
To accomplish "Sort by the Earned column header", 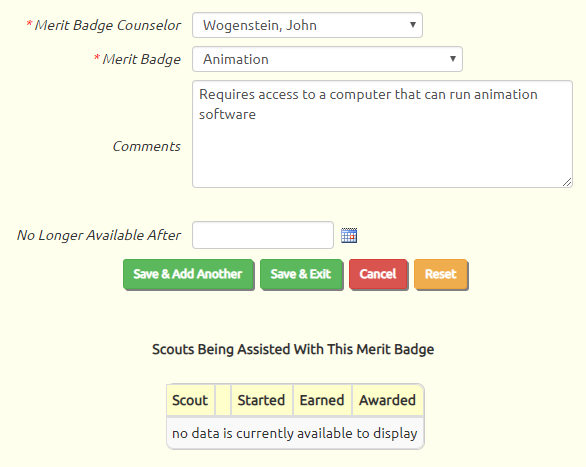I will click(x=322, y=400).
